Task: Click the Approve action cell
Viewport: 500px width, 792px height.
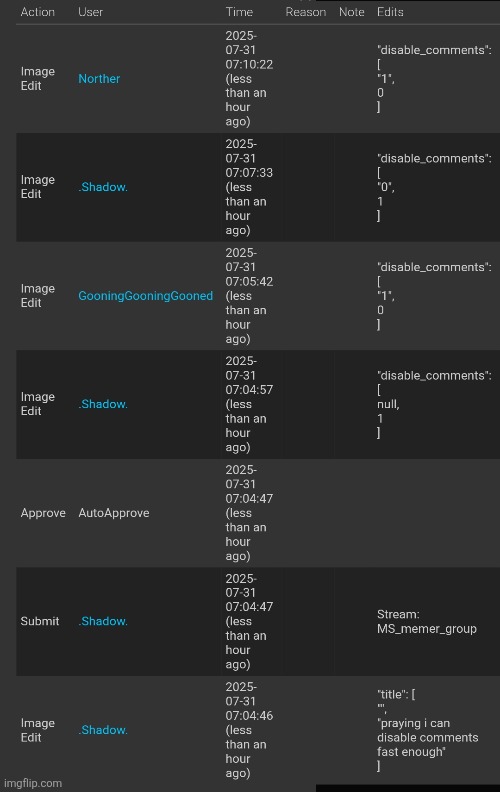Action: (43, 513)
